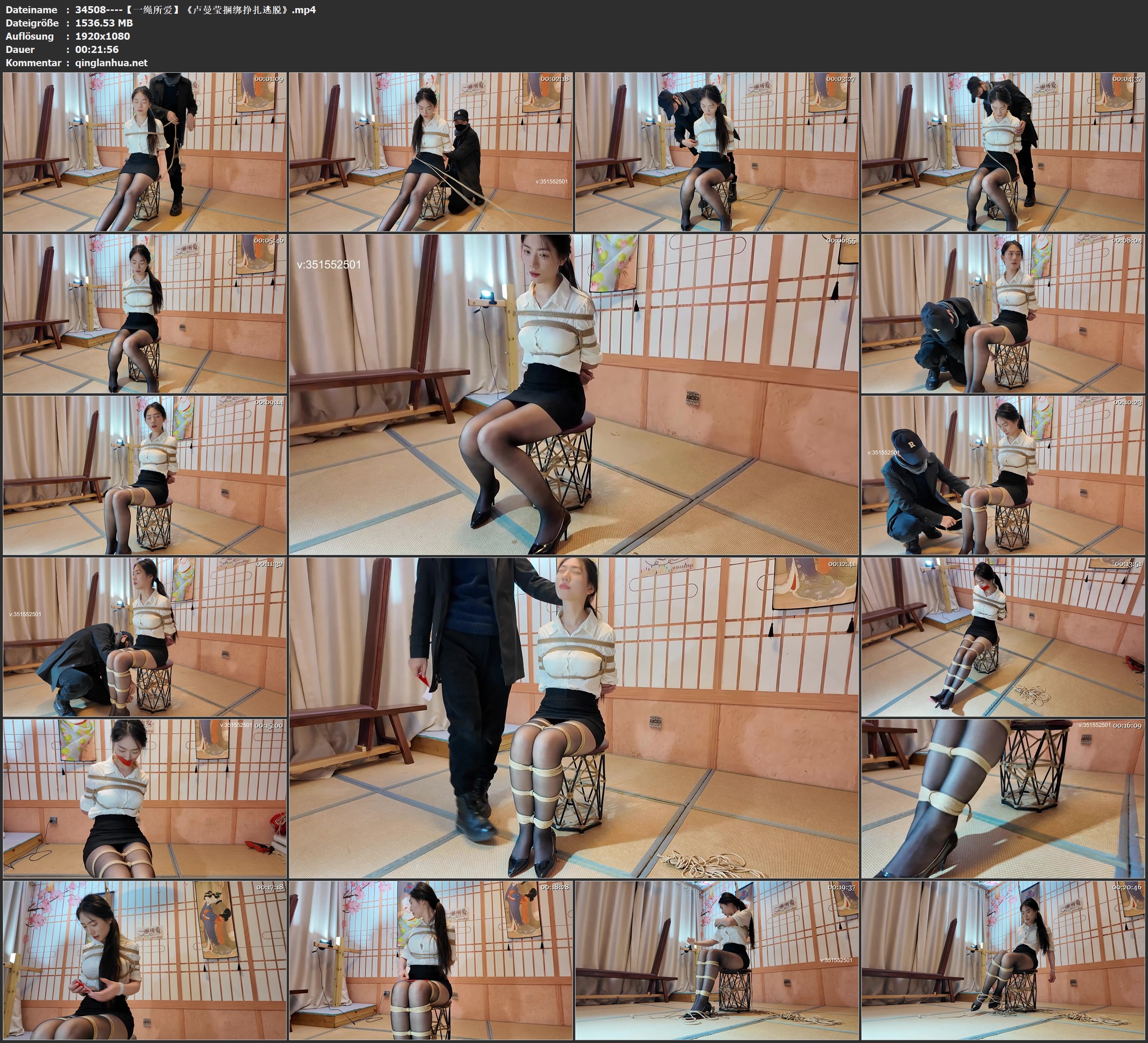Select the frame marked 00:02:18
This screenshot has width=1148, height=1043.
pos(430,152)
